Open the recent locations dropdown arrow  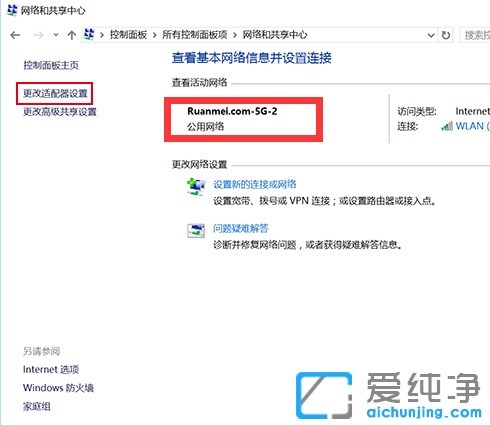click(x=56, y=35)
